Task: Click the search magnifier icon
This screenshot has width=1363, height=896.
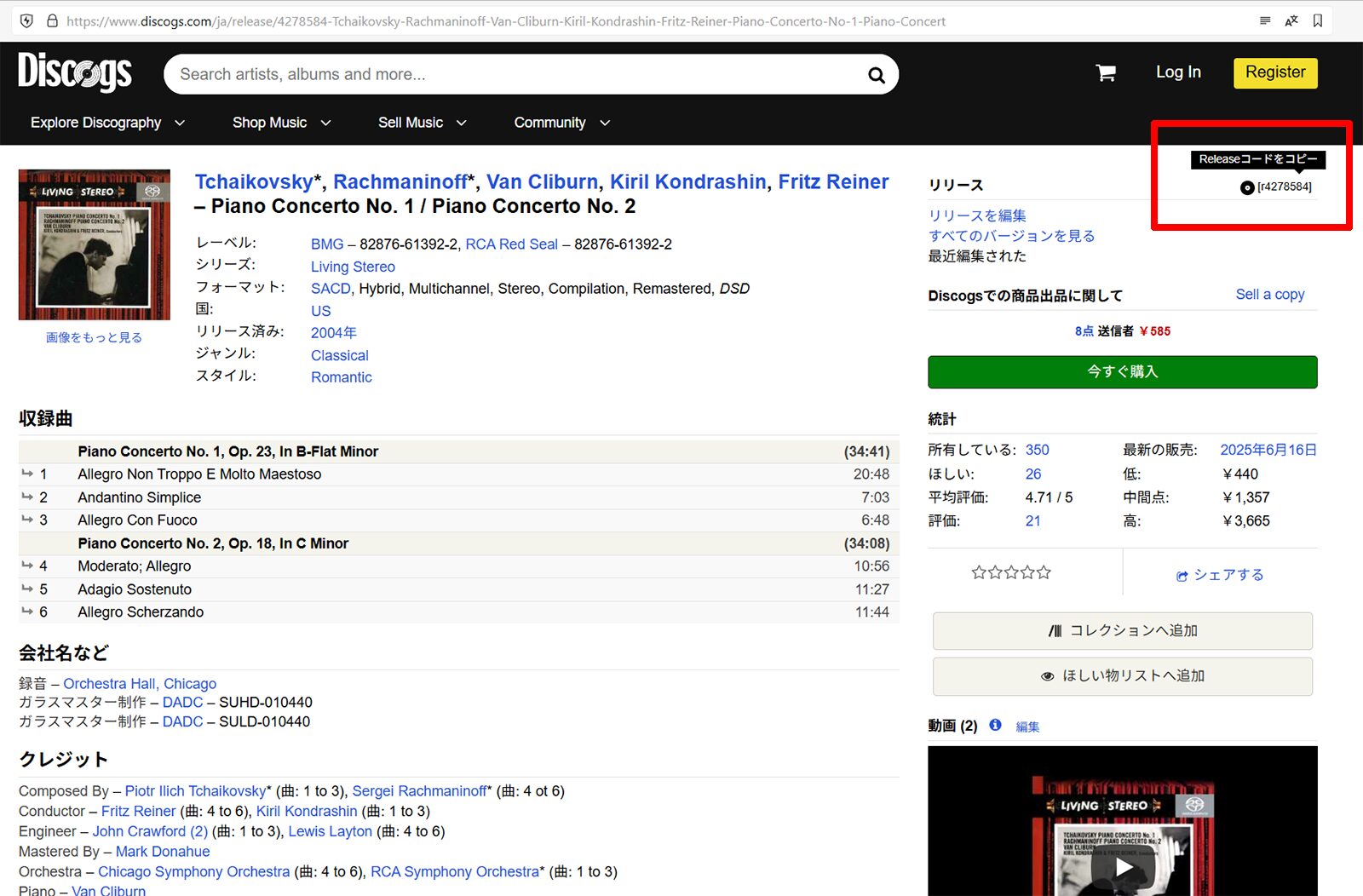Action: 876,75
